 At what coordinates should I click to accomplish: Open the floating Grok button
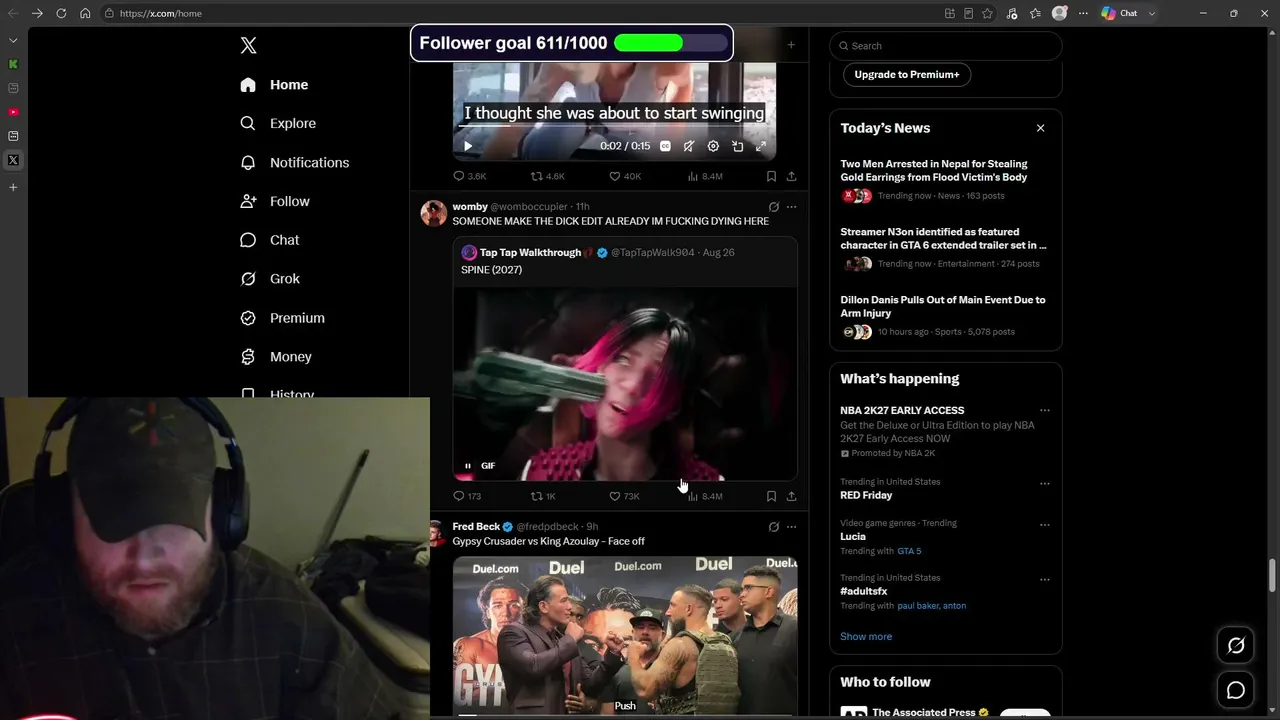(1236, 646)
